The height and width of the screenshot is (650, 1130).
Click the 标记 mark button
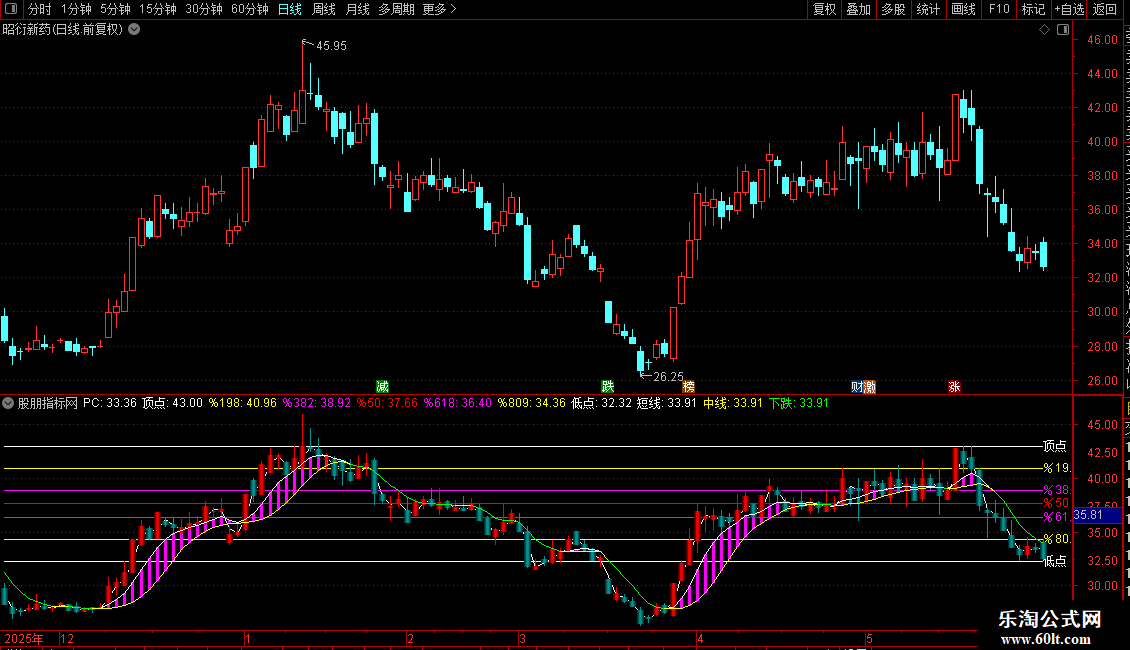coord(1033,9)
